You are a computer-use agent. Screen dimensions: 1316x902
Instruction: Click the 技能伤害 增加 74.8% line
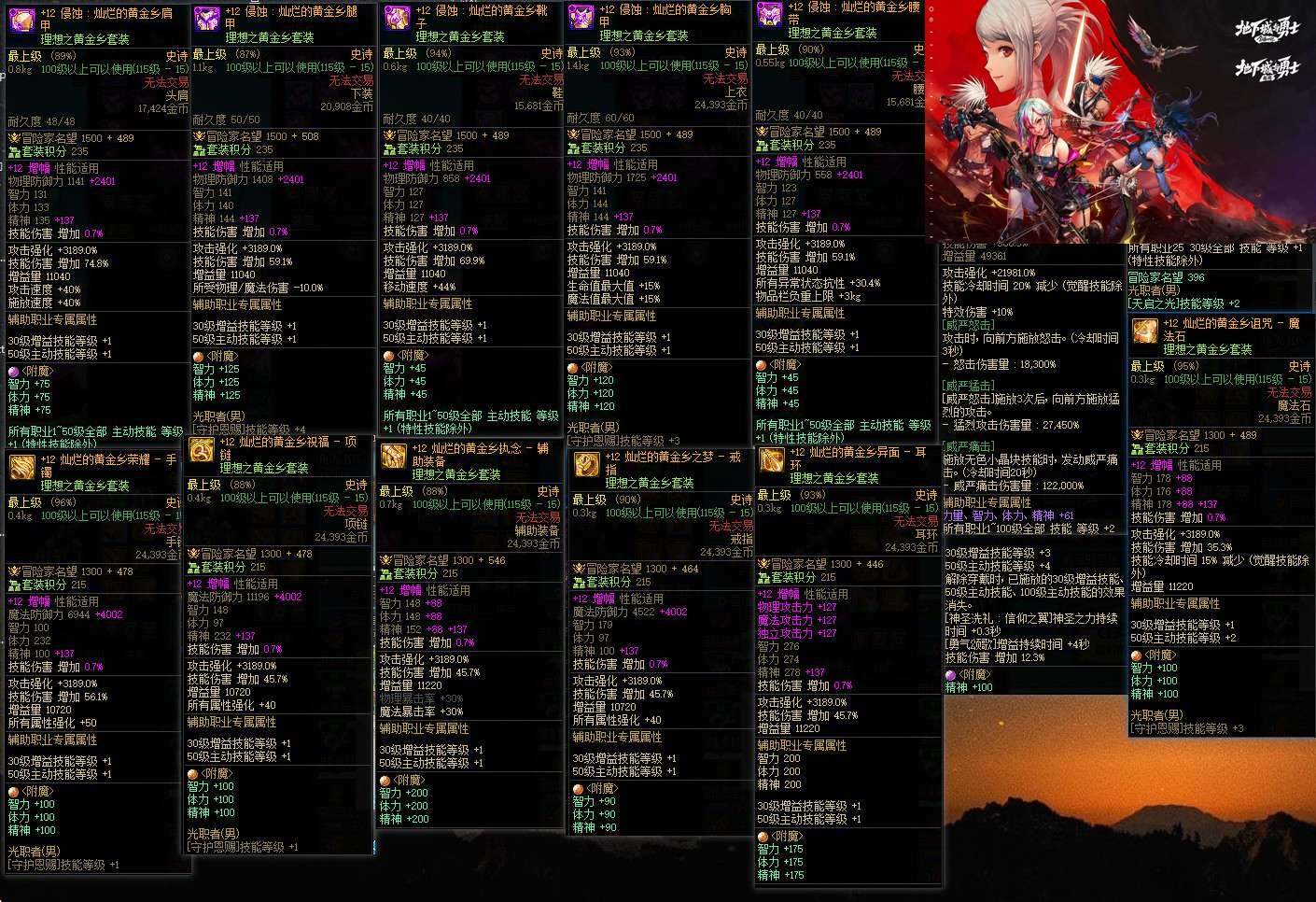pyautogui.click(x=59, y=264)
